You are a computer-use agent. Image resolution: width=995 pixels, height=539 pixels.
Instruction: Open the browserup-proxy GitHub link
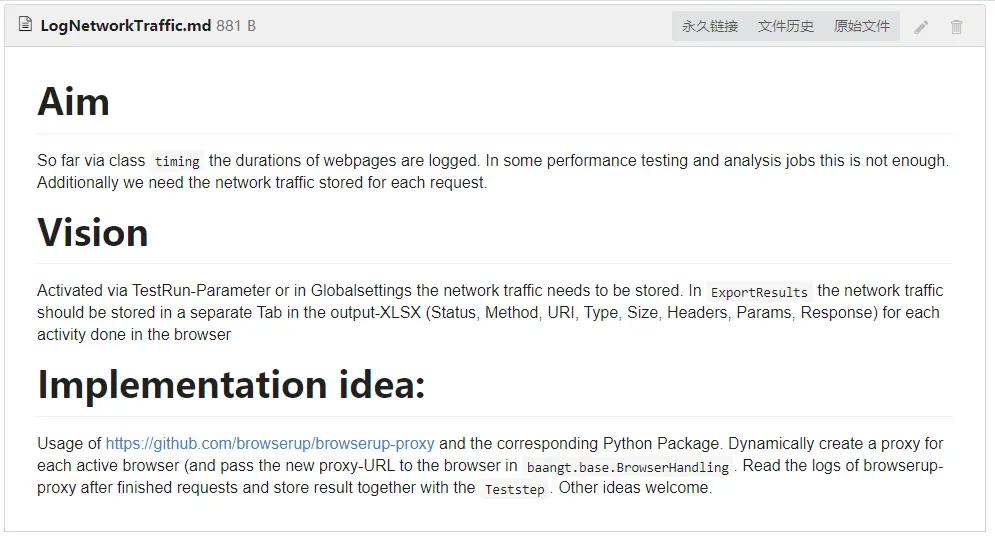pyautogui.click(x=270, y=443)
